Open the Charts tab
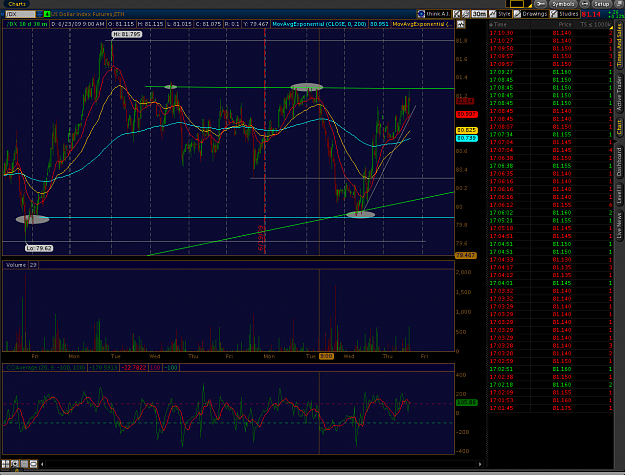 pos(17,4)
